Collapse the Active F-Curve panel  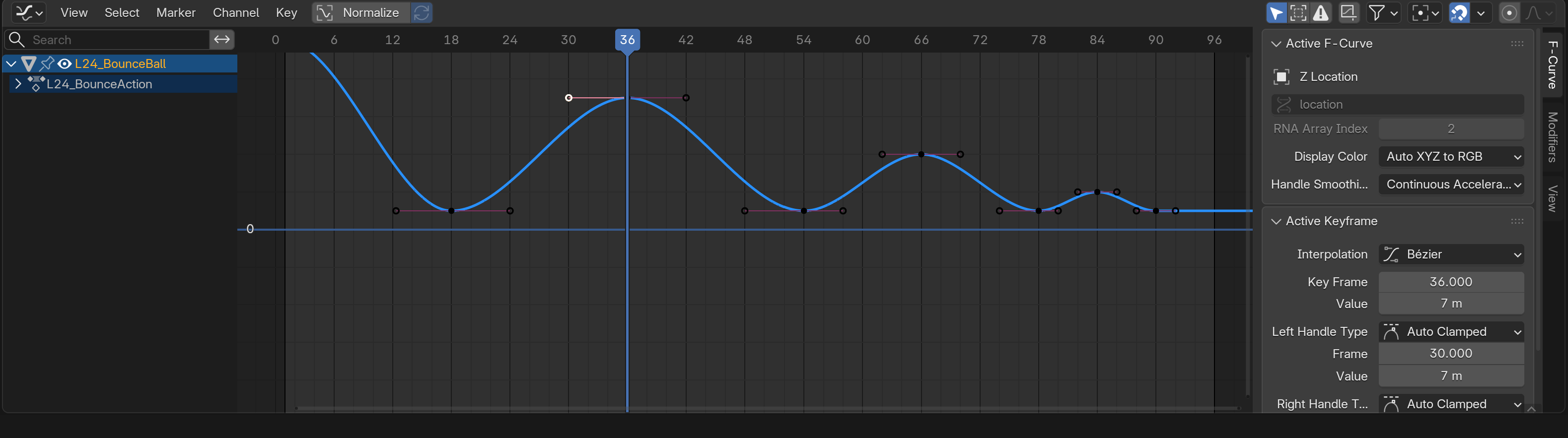(1277, 44)
